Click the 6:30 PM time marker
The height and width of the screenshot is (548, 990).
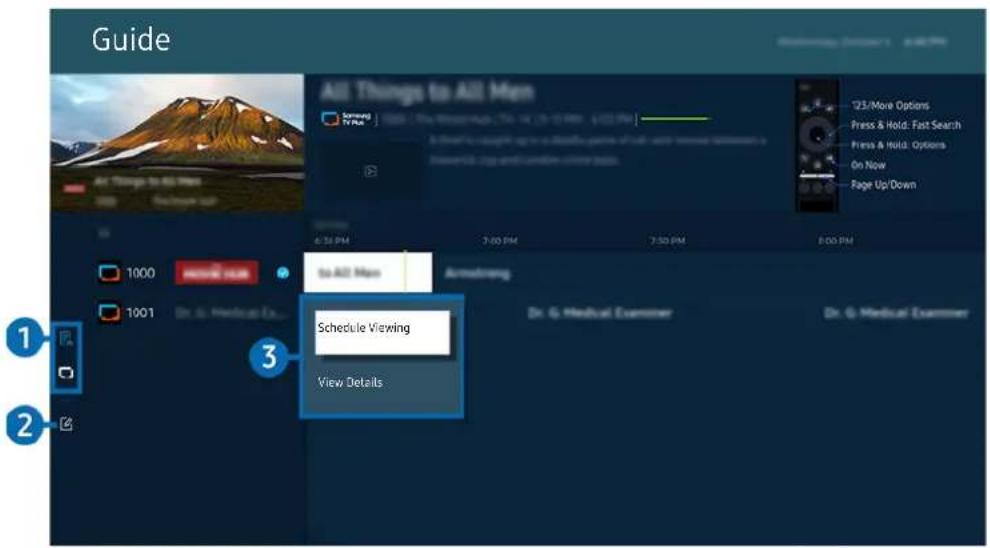pos(332,241)
